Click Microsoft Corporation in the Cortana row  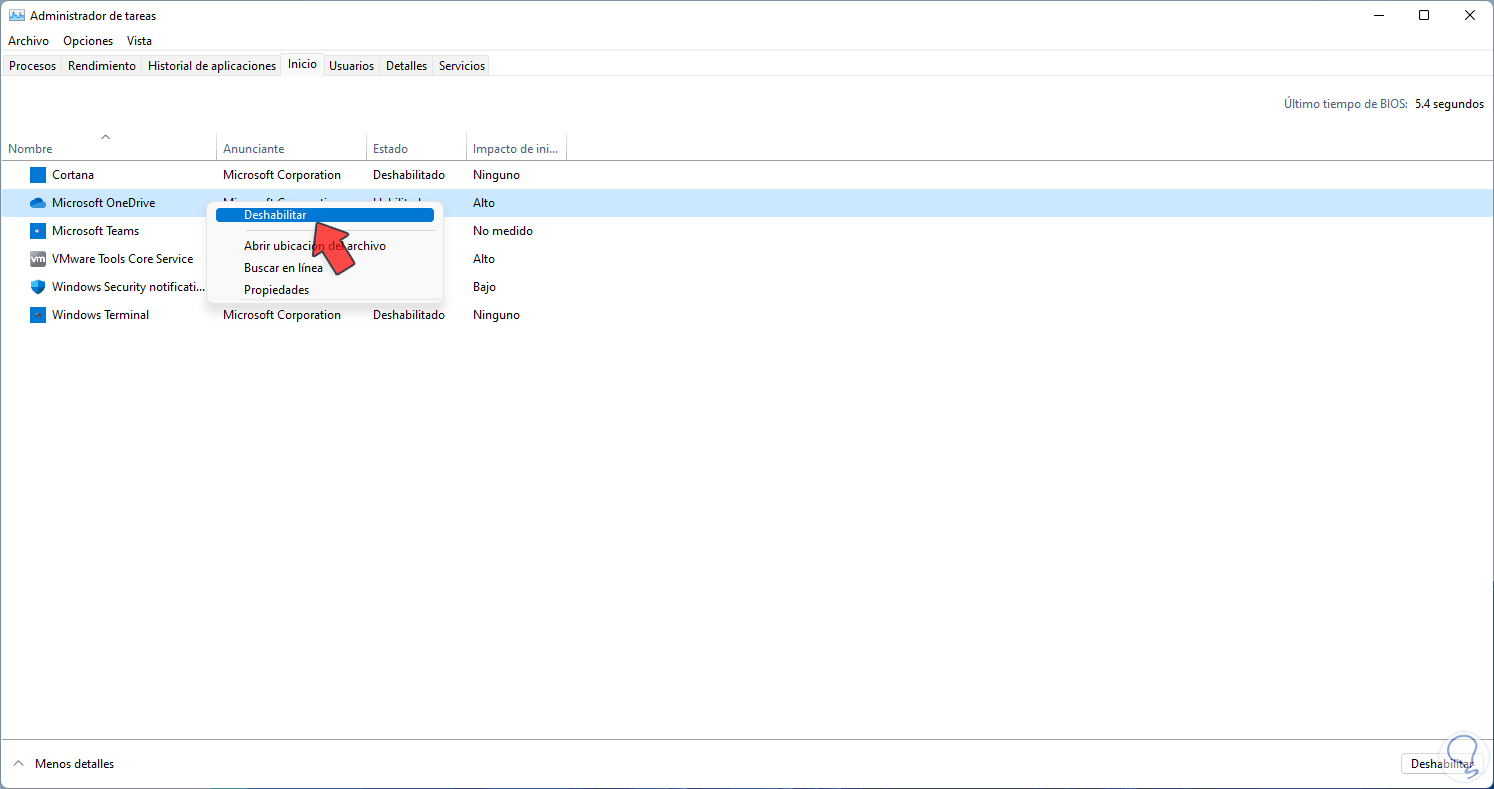(282, 175)
